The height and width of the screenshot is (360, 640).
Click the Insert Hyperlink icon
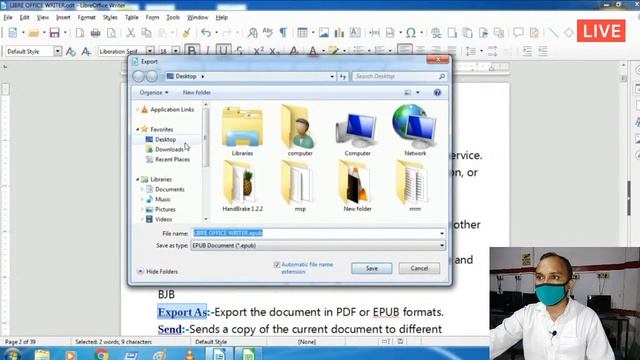pos(436,33)
